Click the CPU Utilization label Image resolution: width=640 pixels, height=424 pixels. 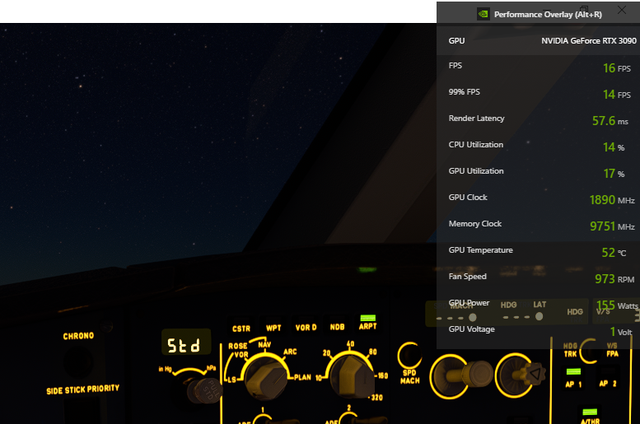click(476, 144)
